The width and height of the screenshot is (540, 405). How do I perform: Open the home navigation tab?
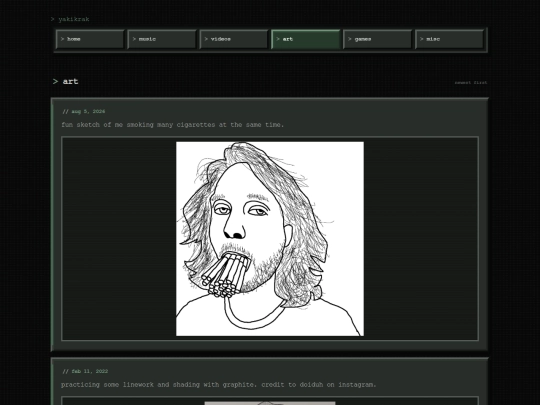click(90, 39)
